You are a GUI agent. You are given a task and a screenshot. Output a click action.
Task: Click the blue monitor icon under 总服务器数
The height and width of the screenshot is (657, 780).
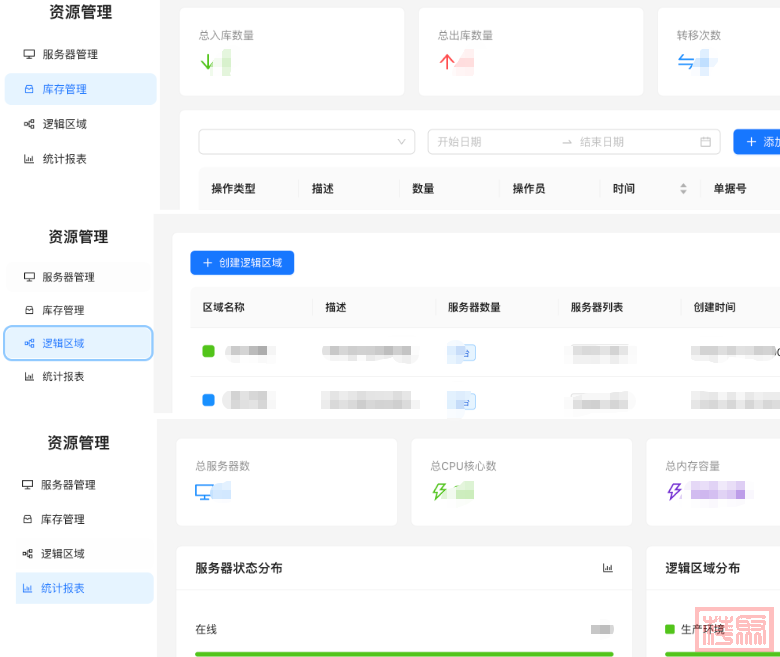[x=204, y=491]
